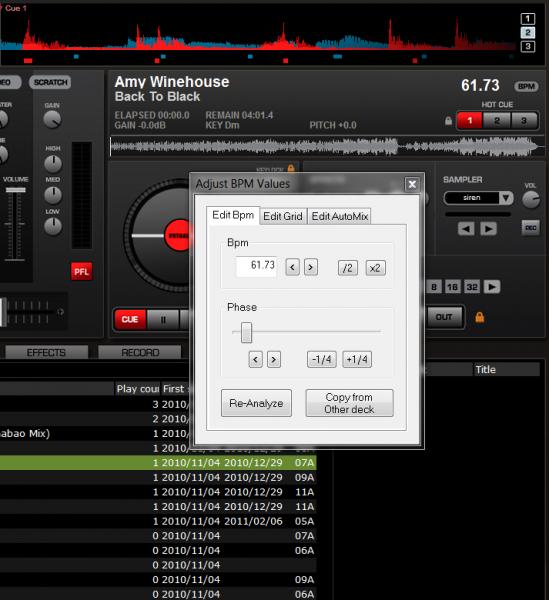Set loop length to 16 beats

click(453, 287)
